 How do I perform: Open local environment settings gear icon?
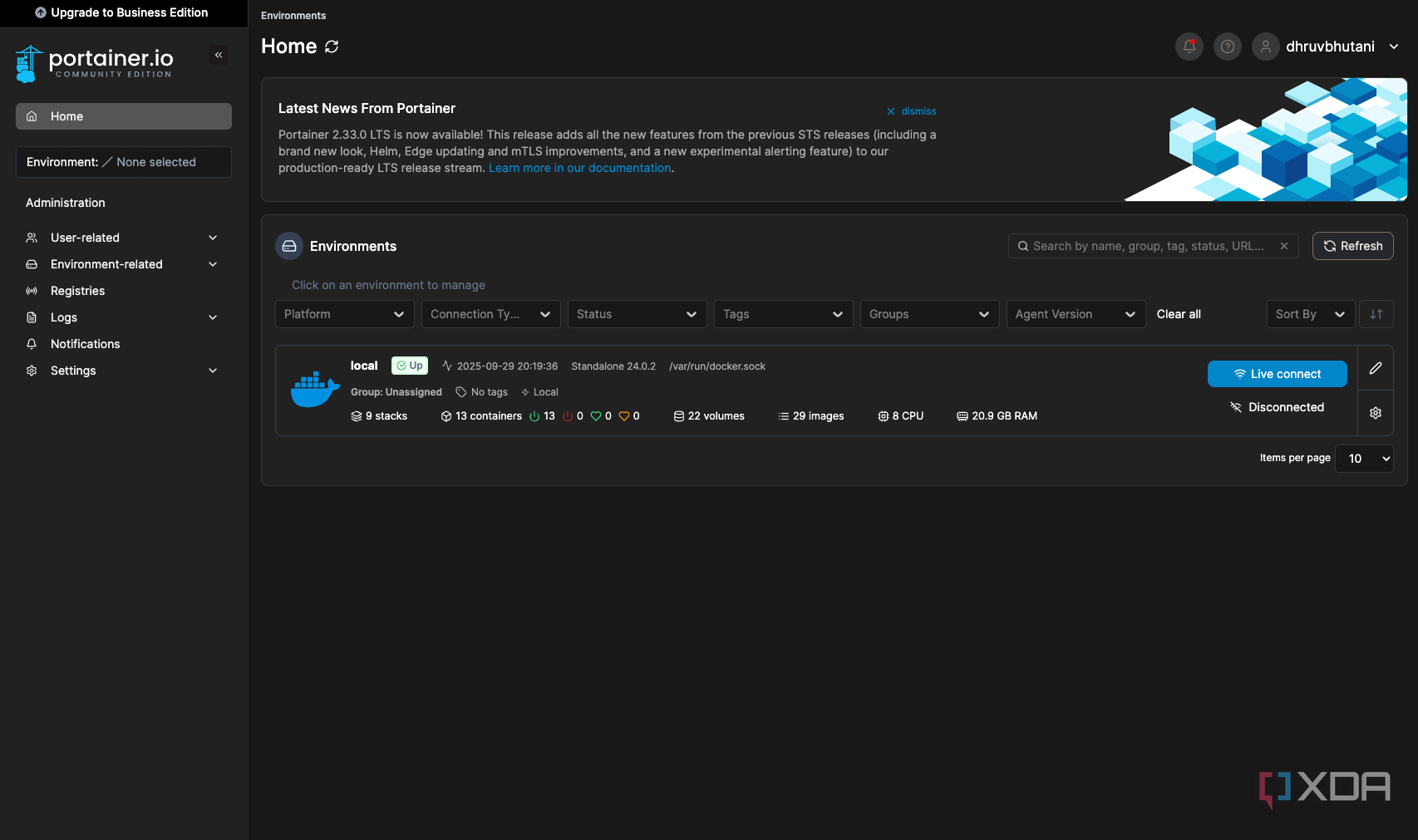pos(1376,413)
